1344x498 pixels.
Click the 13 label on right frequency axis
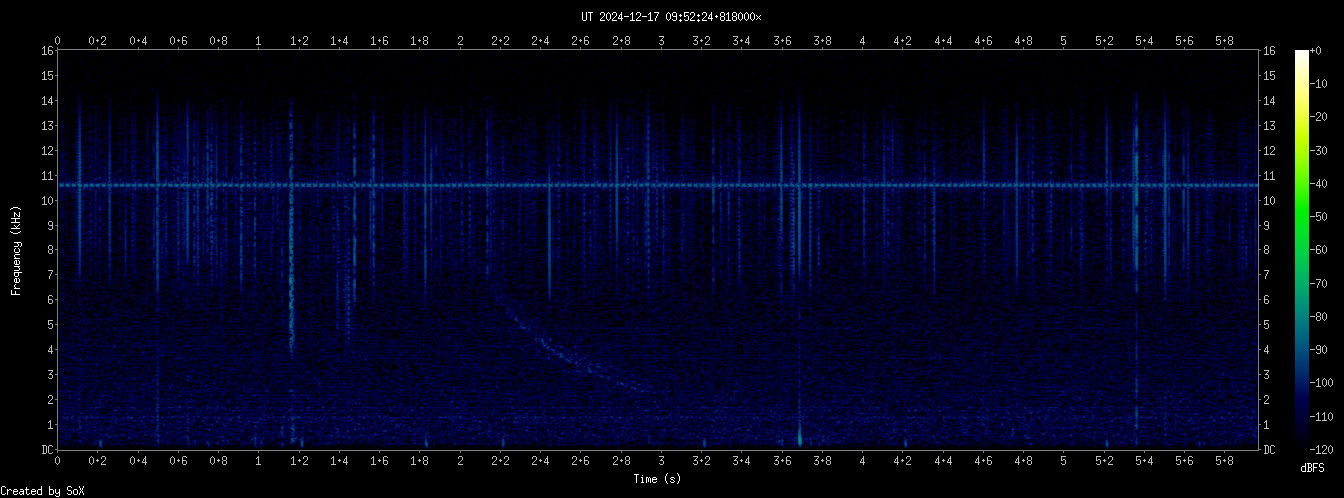click(1269, 126)
